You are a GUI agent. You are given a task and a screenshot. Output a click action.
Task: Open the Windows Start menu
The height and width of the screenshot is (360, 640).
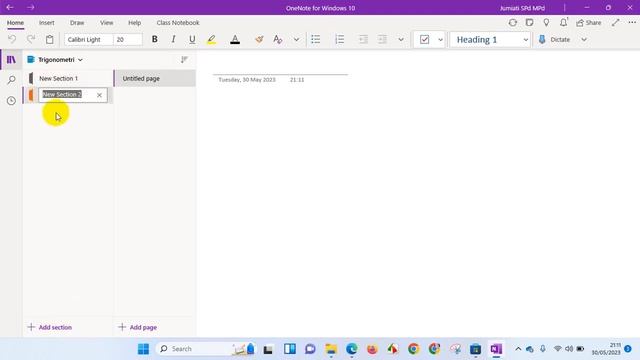point(143,349)
